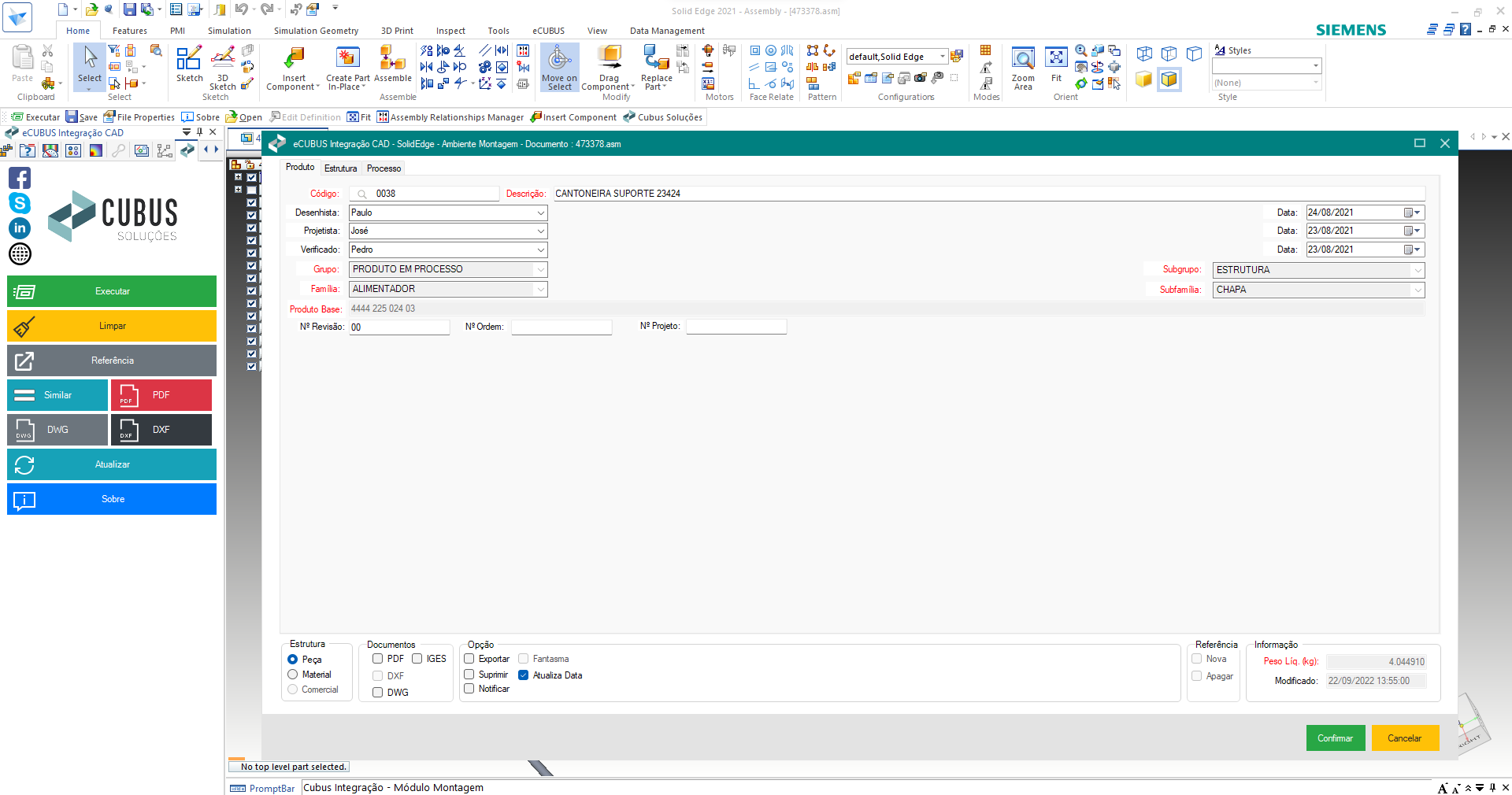
Task: Expand the Subgrupo ESTRUTURA dropdown
Action: (1417, 270)
